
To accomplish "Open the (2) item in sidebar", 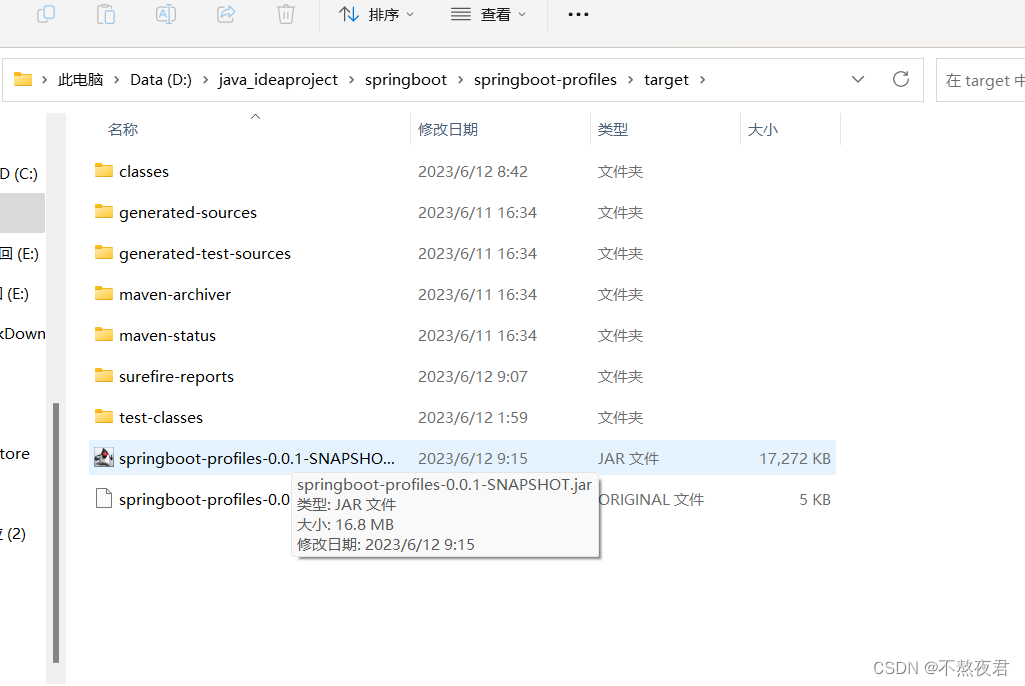I will [x=13, y=534].
